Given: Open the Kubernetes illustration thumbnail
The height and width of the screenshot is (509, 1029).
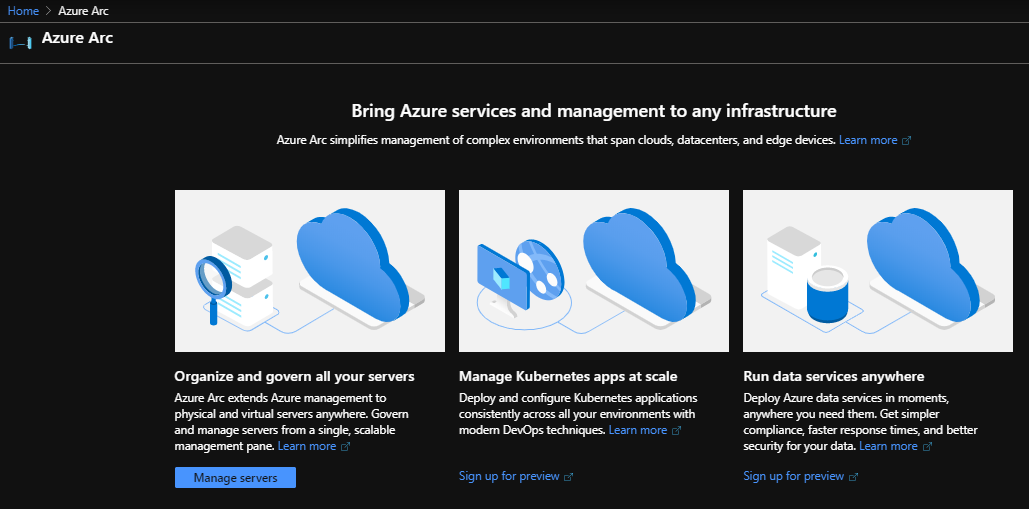Looking at the screenshot, I should click(x=594, y=271).
